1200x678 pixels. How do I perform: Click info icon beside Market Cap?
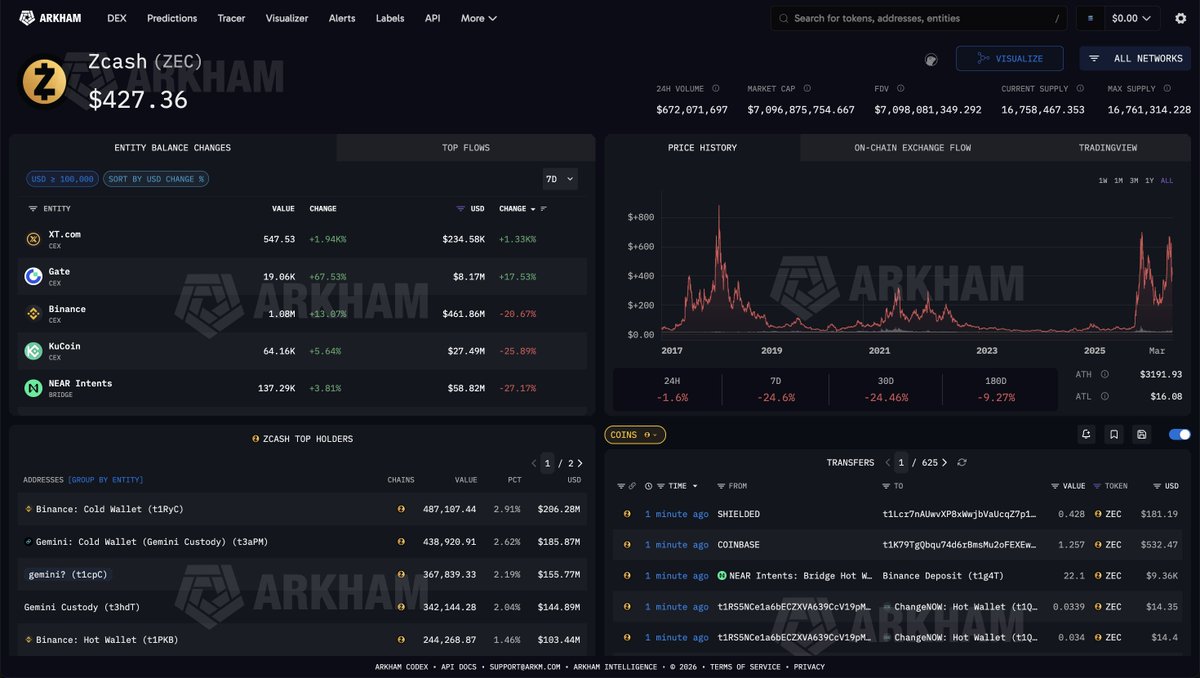807,89
